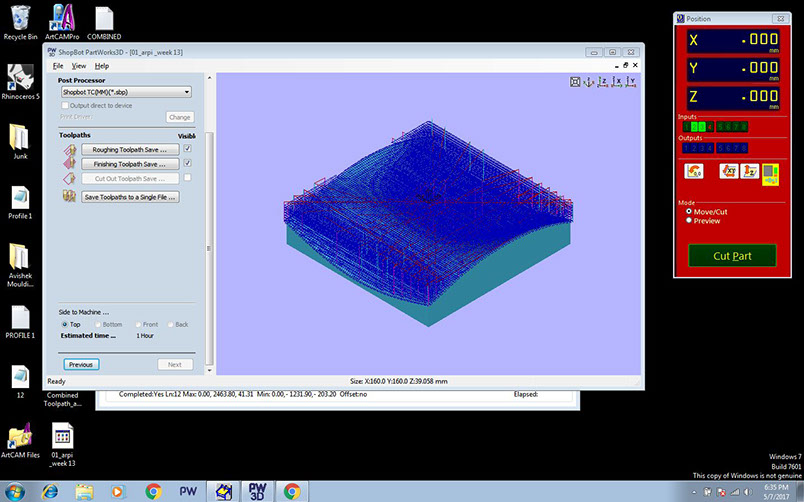Select the Front side to machine

(138, 325)
